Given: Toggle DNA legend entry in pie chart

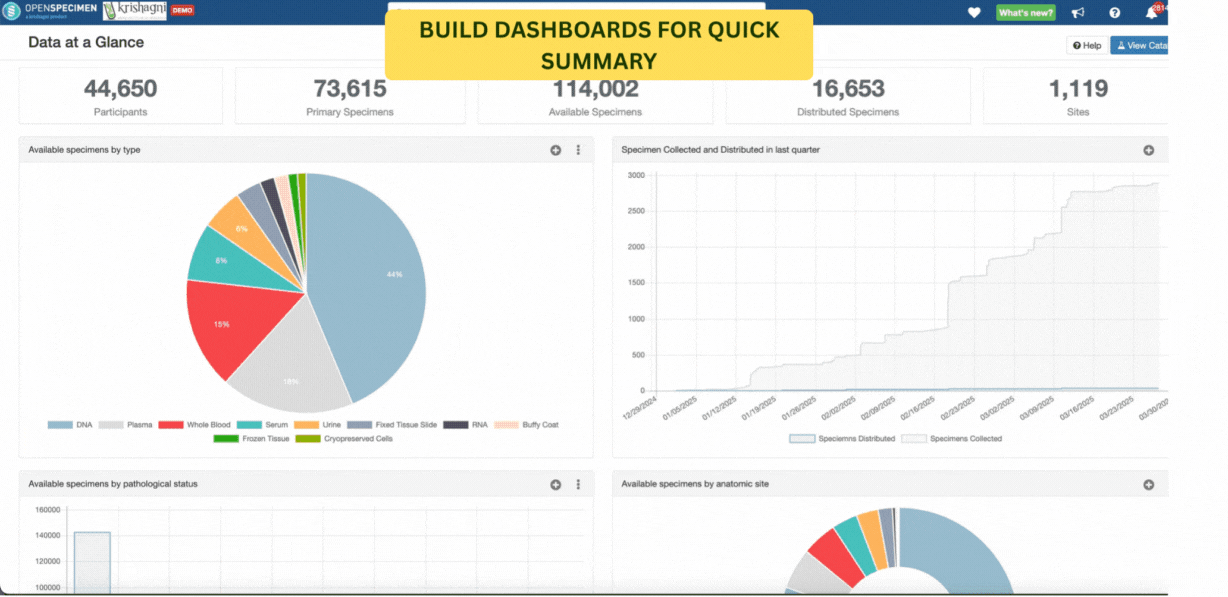Looking at the screenshot, I should point(72,425).
